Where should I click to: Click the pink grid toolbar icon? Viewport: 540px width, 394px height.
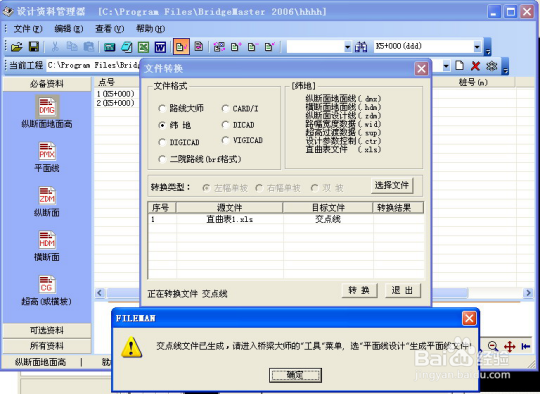click(219, 46)
